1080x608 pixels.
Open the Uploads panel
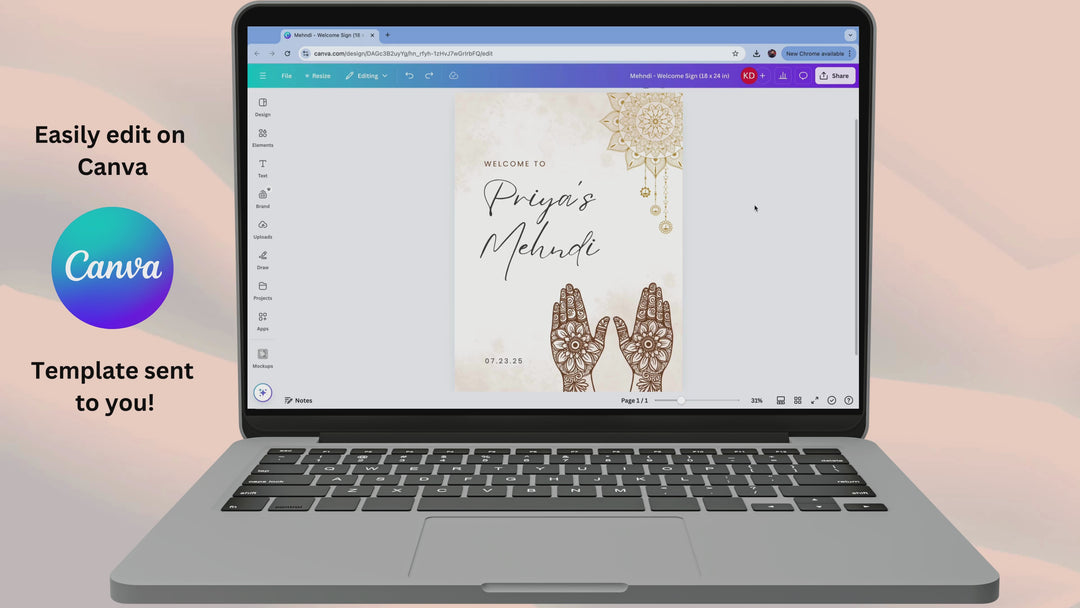(262, 229)
